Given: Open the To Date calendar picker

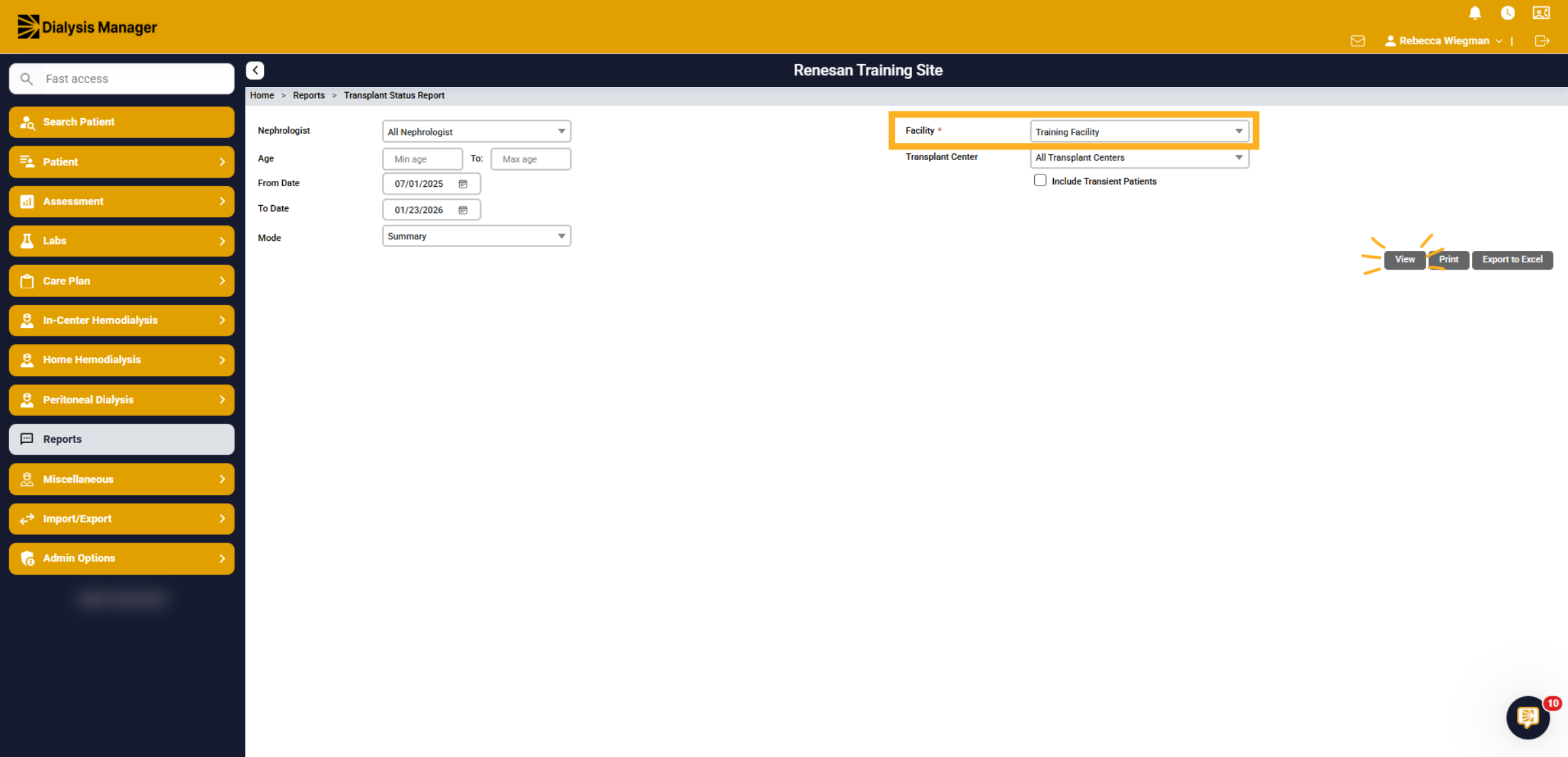Looking at the screenshot, I should tap(463, 210).
